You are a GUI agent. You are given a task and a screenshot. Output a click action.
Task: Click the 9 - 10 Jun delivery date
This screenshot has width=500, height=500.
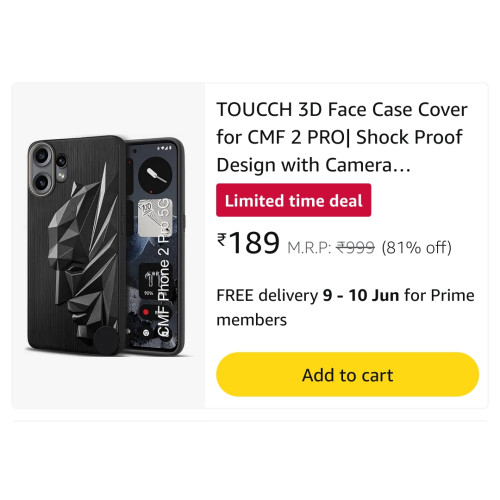point(361,296)
